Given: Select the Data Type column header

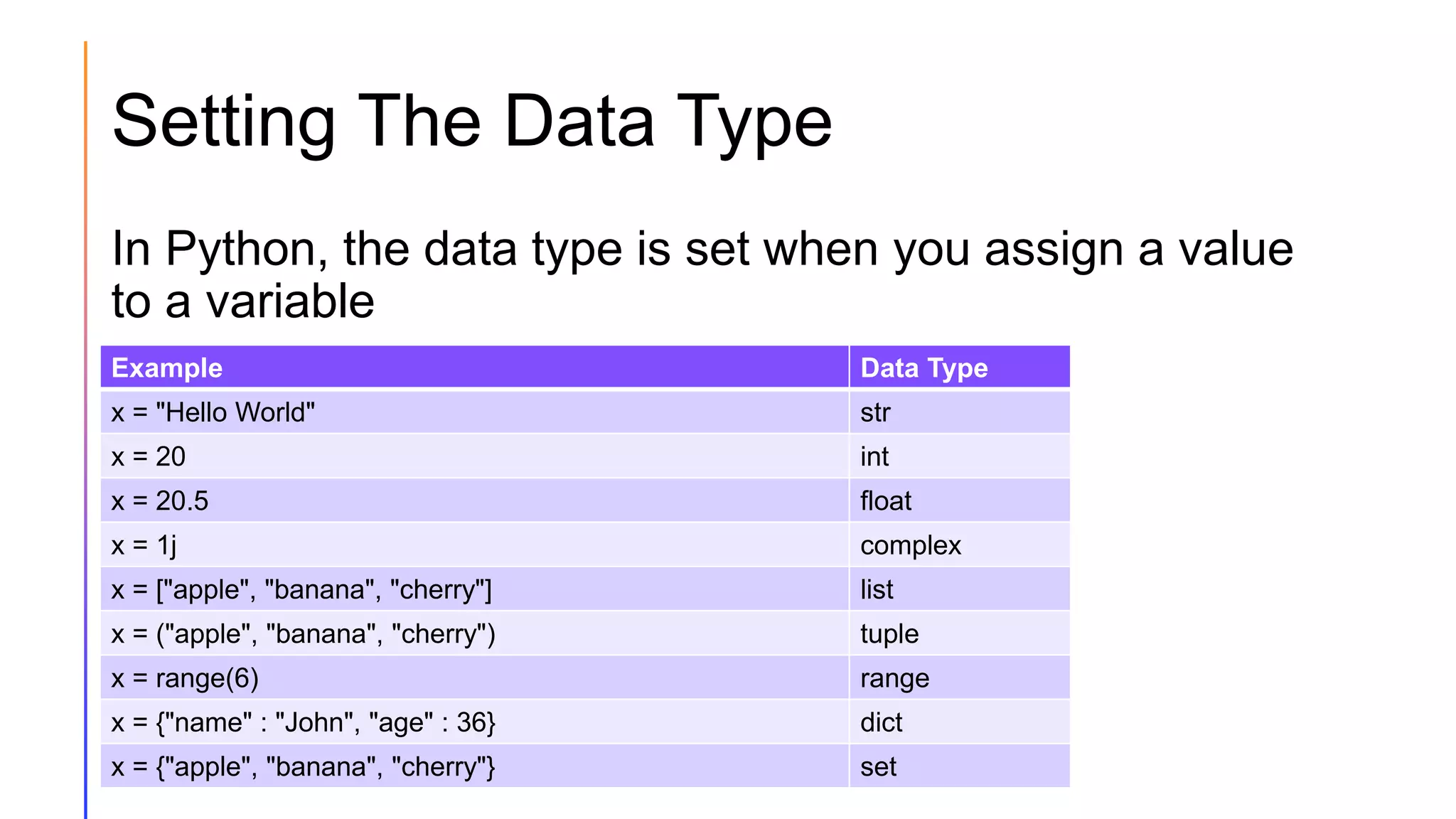Looking at the screenshot, I should tap(960, 367).
